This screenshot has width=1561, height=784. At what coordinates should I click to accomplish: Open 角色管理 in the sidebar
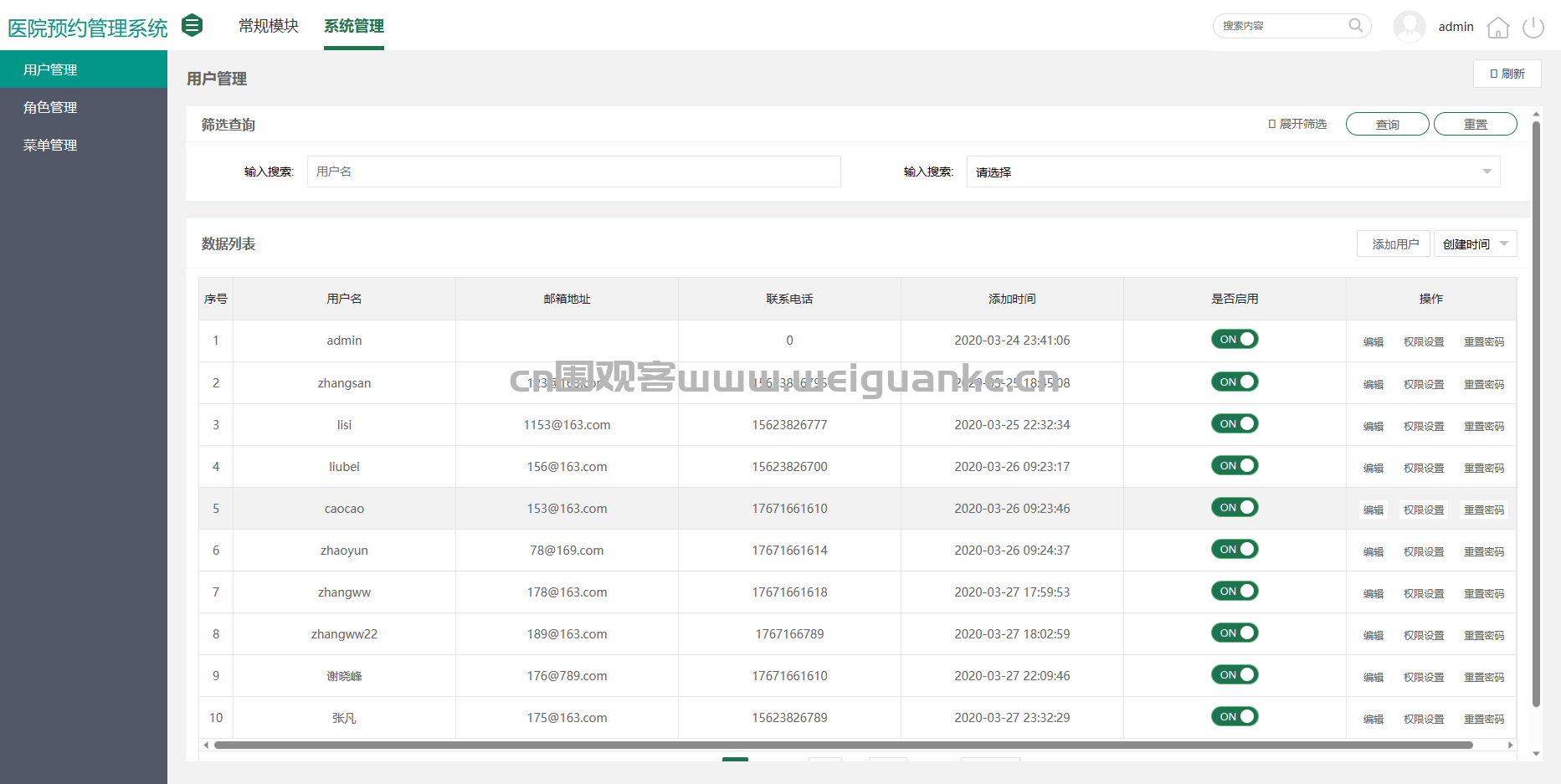click(84, 107)
